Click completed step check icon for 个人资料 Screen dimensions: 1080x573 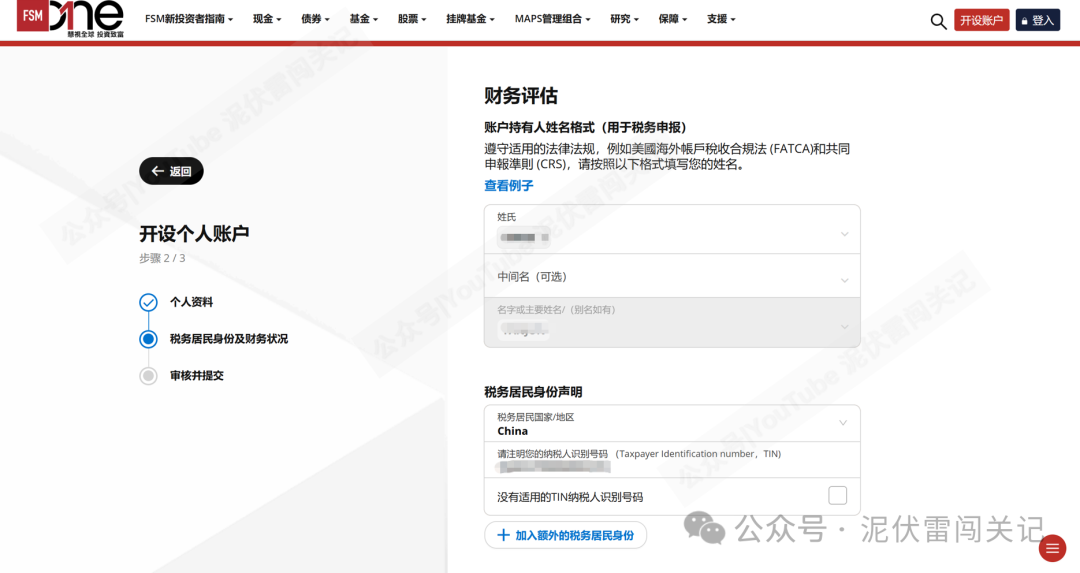point(148,302)
